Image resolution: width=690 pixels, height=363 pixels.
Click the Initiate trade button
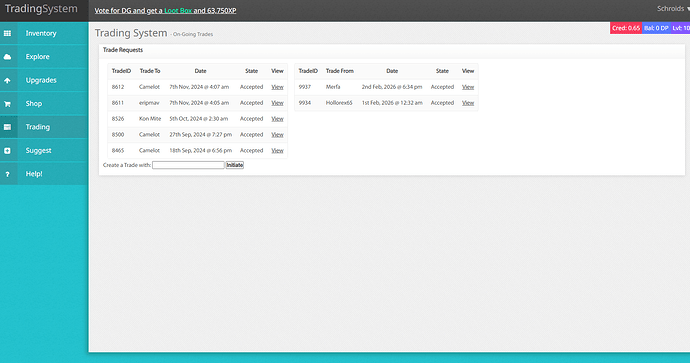point(235,165)
